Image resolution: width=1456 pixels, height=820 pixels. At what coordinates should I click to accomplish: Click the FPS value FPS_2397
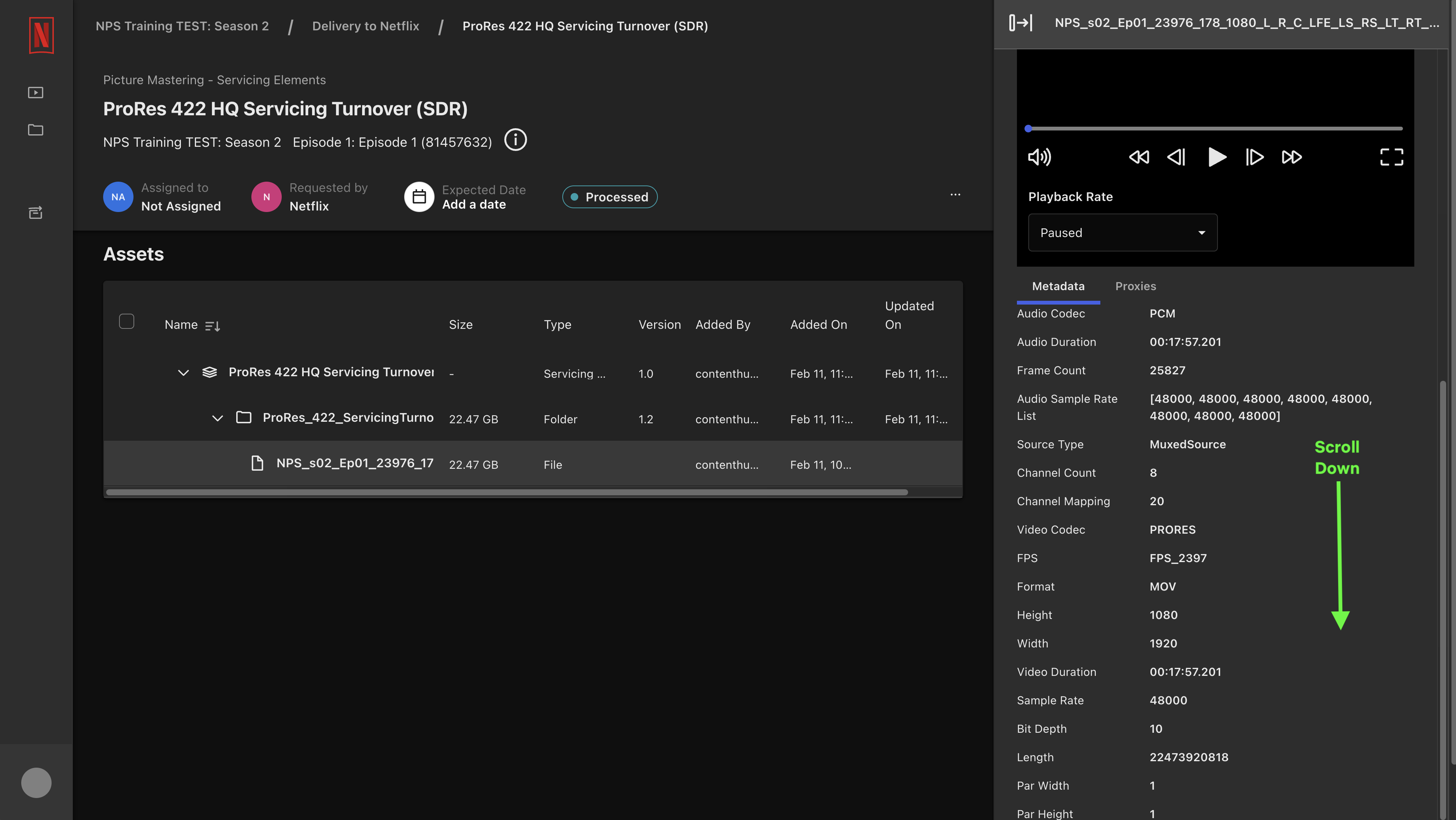(x=1178, y=558)
